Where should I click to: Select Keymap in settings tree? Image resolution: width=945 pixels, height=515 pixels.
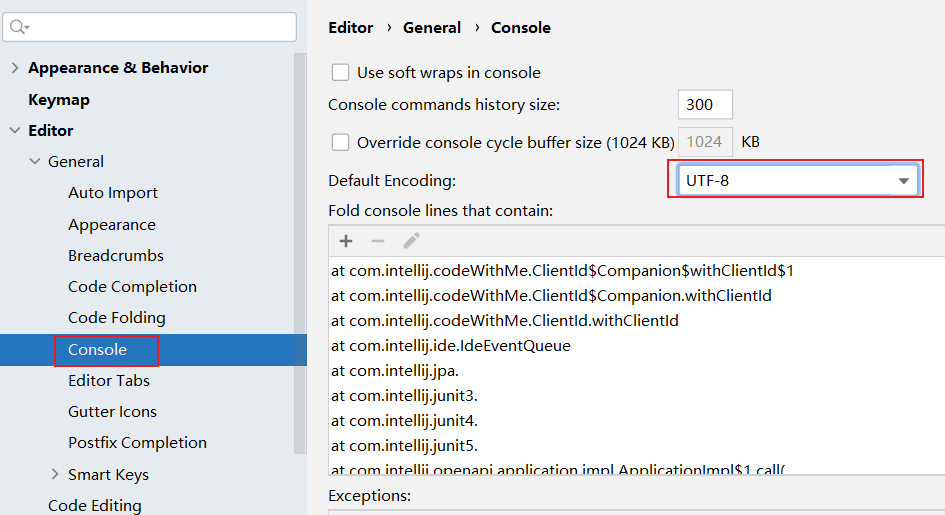(59, 100)
